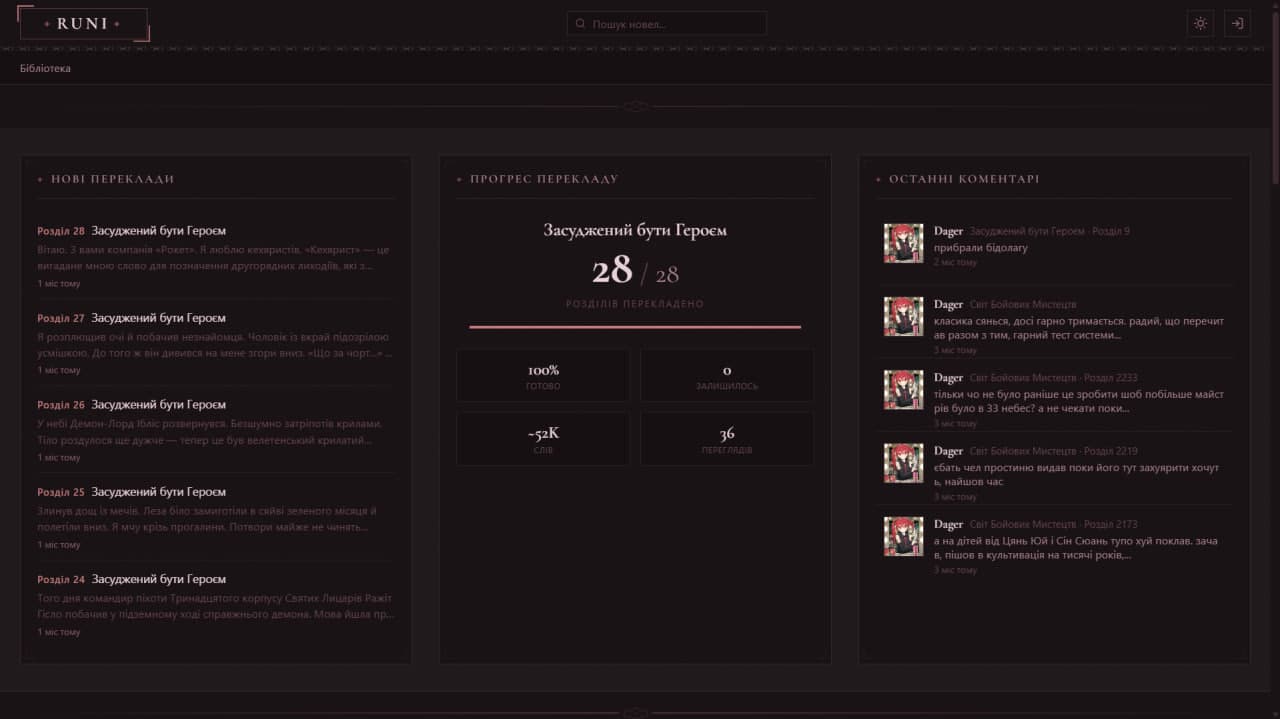The height and width of the screenshot is (719, 1280).
Task: Click the 100% Готово stat card
Action: (x=543, y=376)
